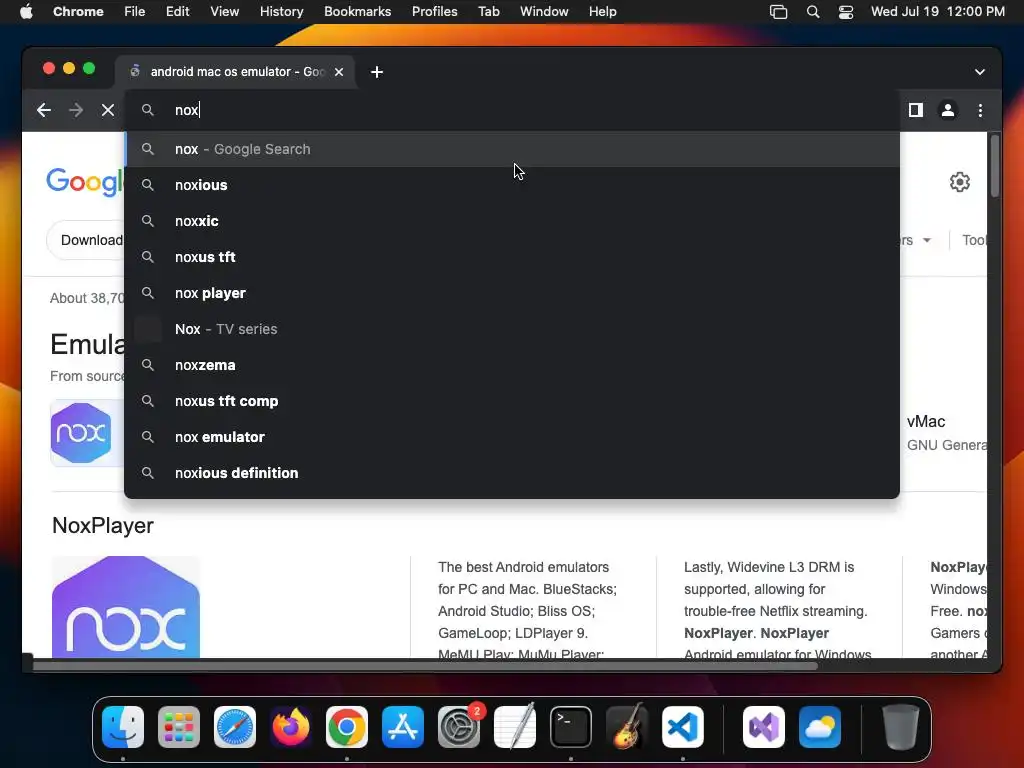Click Chrome icon in the Dock
1024x768 pixels.
point(347,727)
